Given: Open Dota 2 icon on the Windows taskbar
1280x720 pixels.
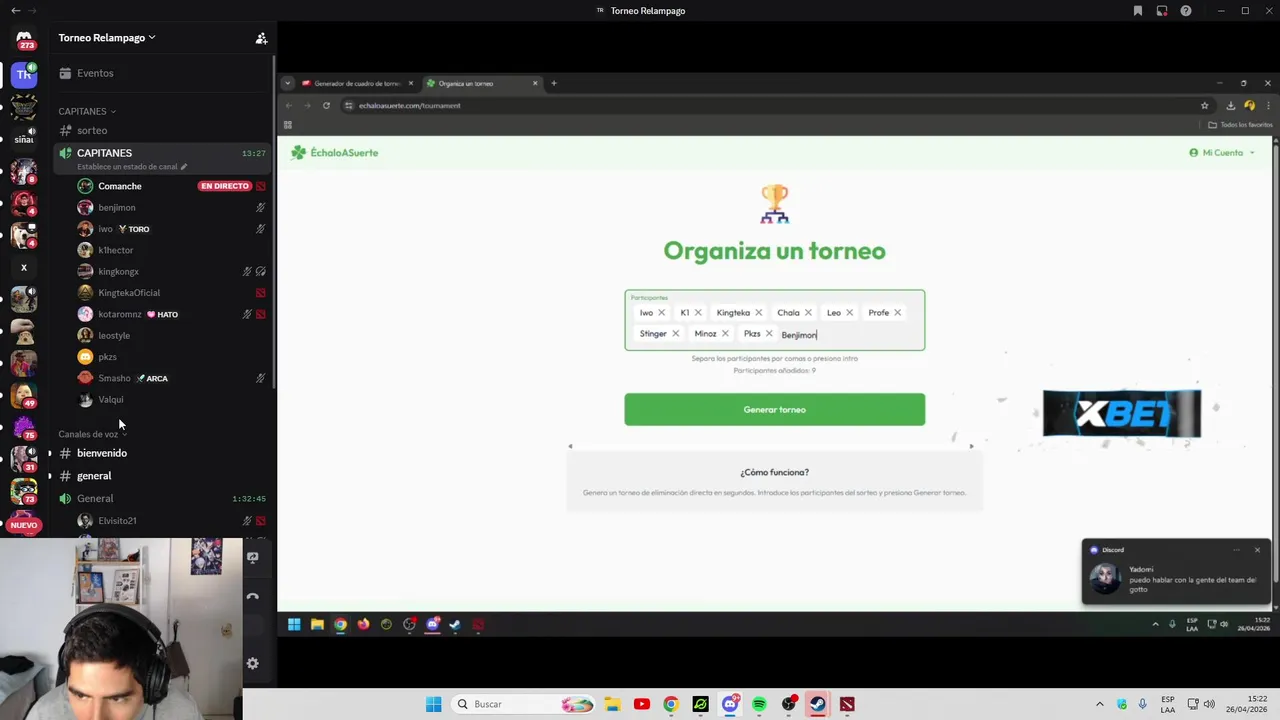Looking at the screenshot, I should [847, 704].
